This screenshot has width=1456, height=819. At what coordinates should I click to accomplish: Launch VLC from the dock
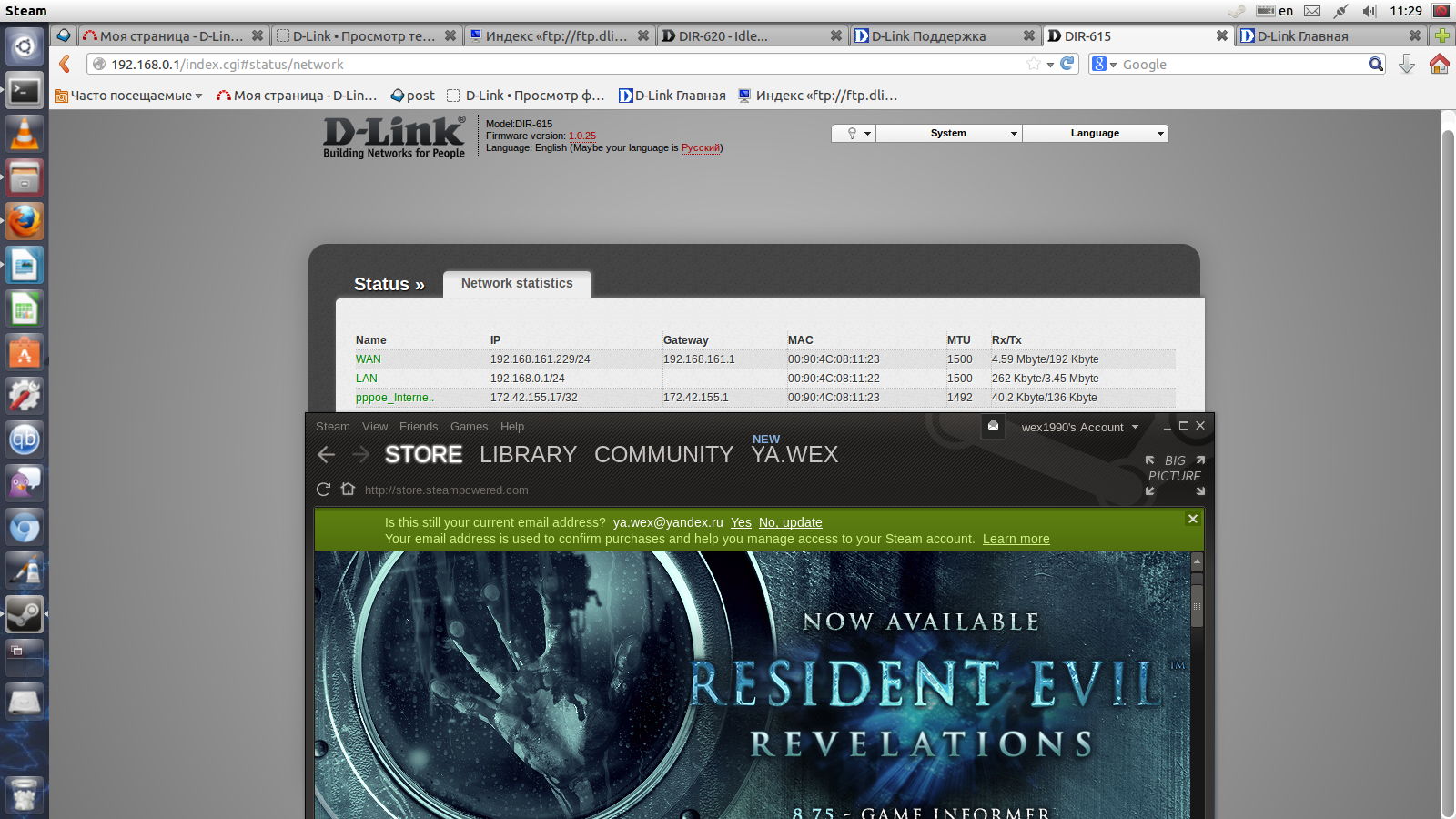(25, 134)
